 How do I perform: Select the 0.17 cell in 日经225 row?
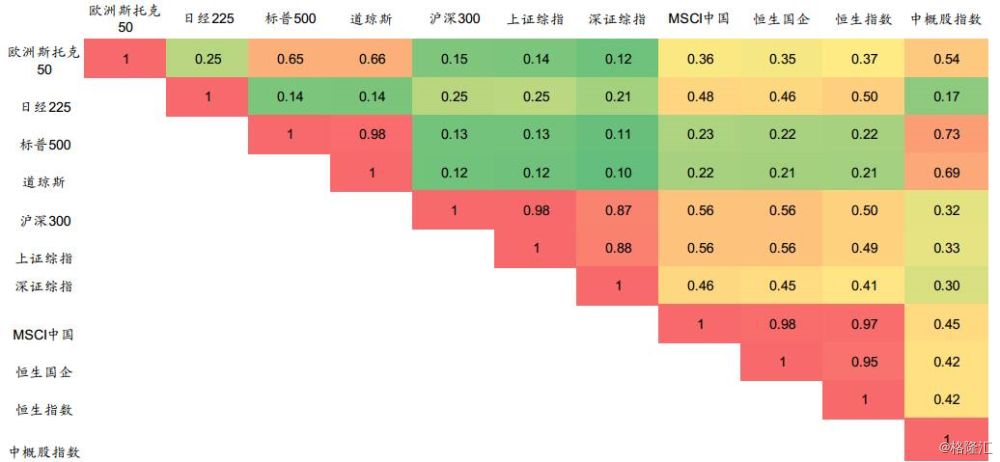(945, 97)
